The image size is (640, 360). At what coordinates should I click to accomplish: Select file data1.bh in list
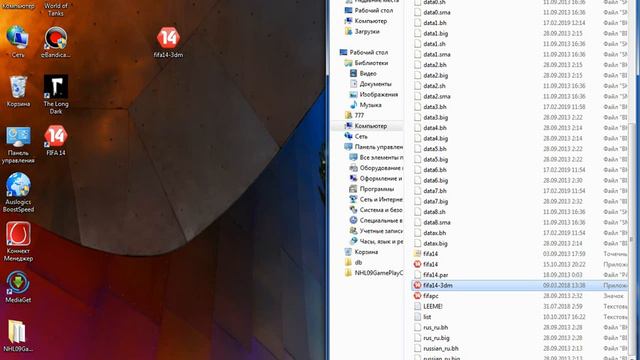[x=520, y=23]
